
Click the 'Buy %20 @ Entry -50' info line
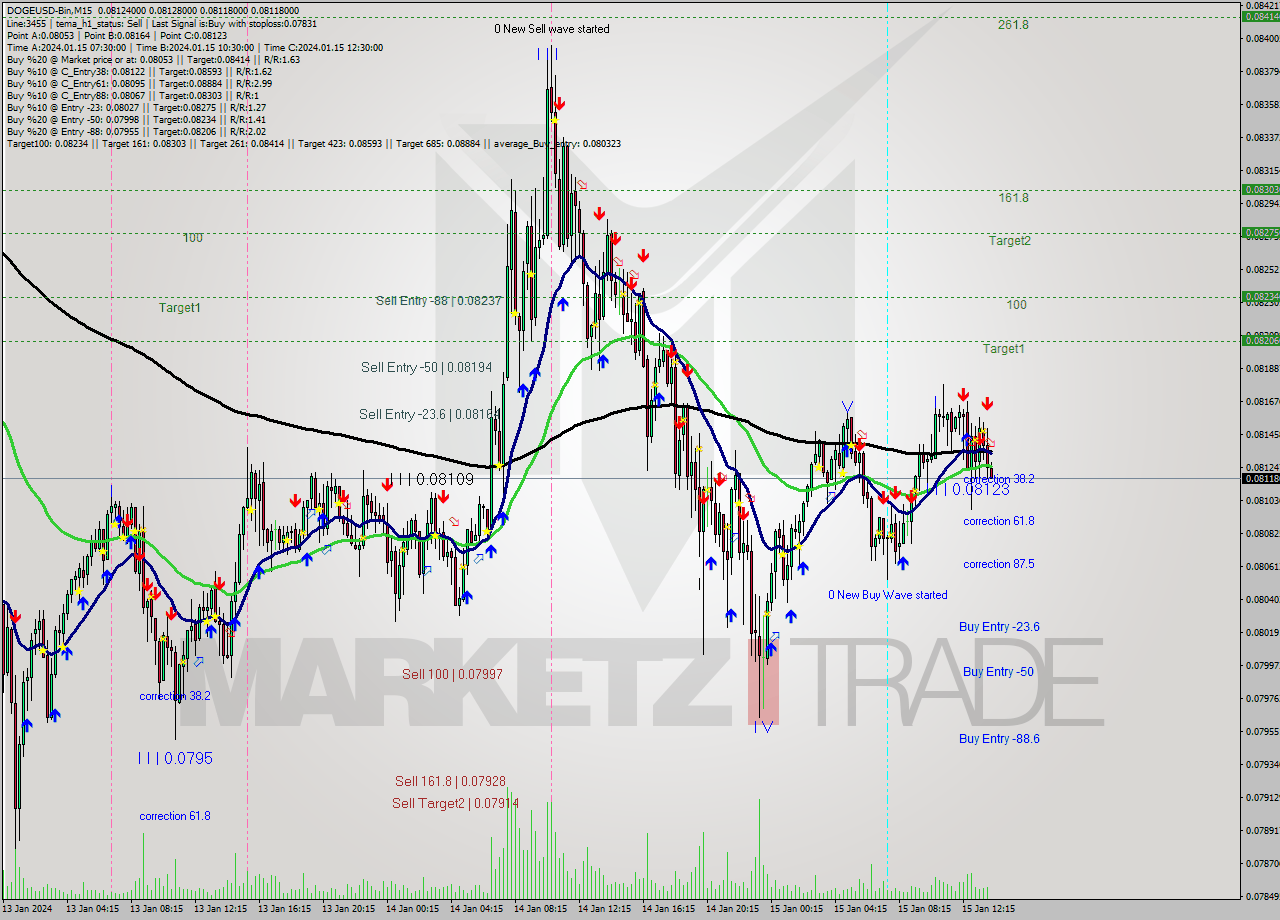click(x=135, y=119)
